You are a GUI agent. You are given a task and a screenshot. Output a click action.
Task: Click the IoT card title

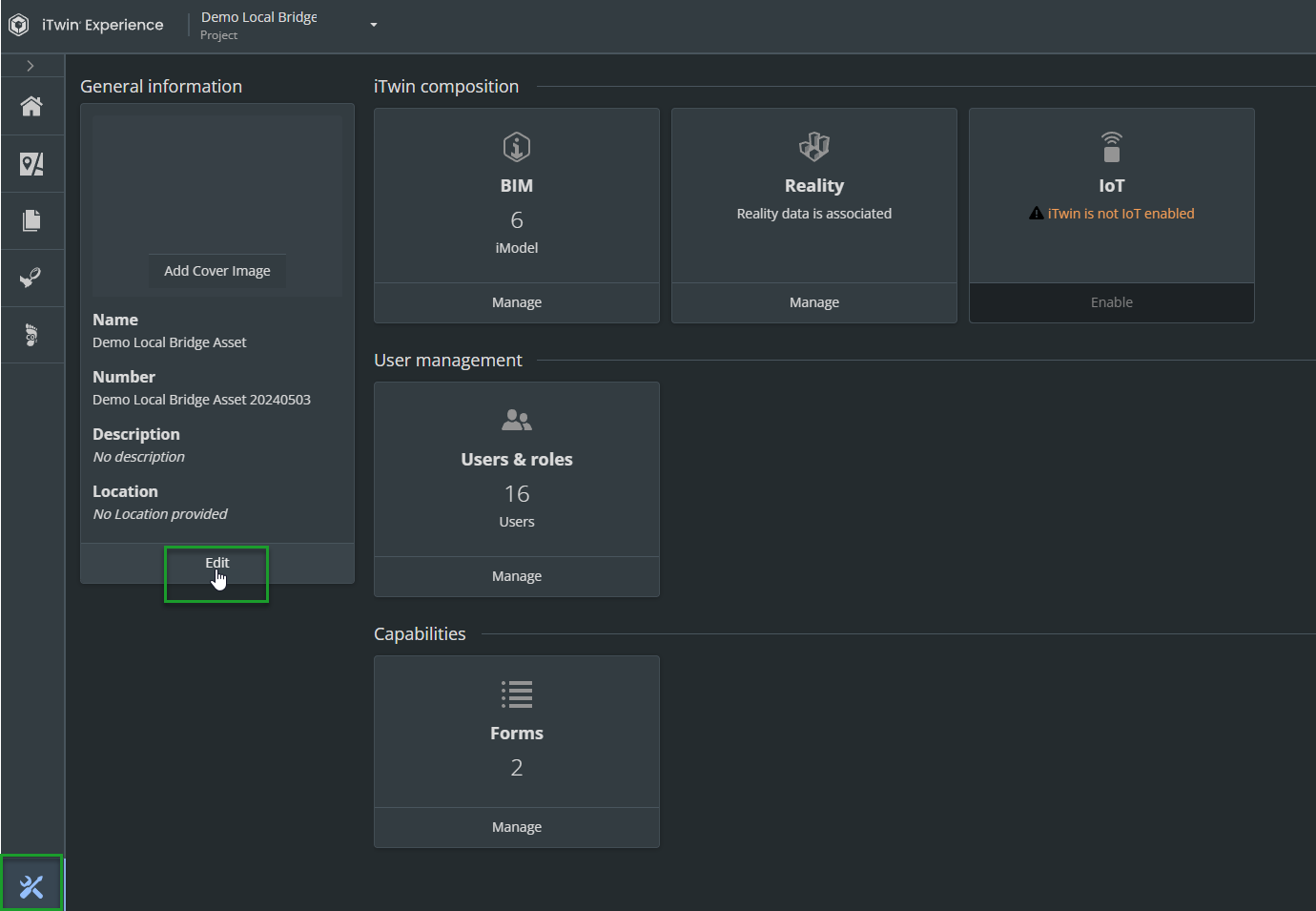pyautogui.click(x=1112, y=186)
